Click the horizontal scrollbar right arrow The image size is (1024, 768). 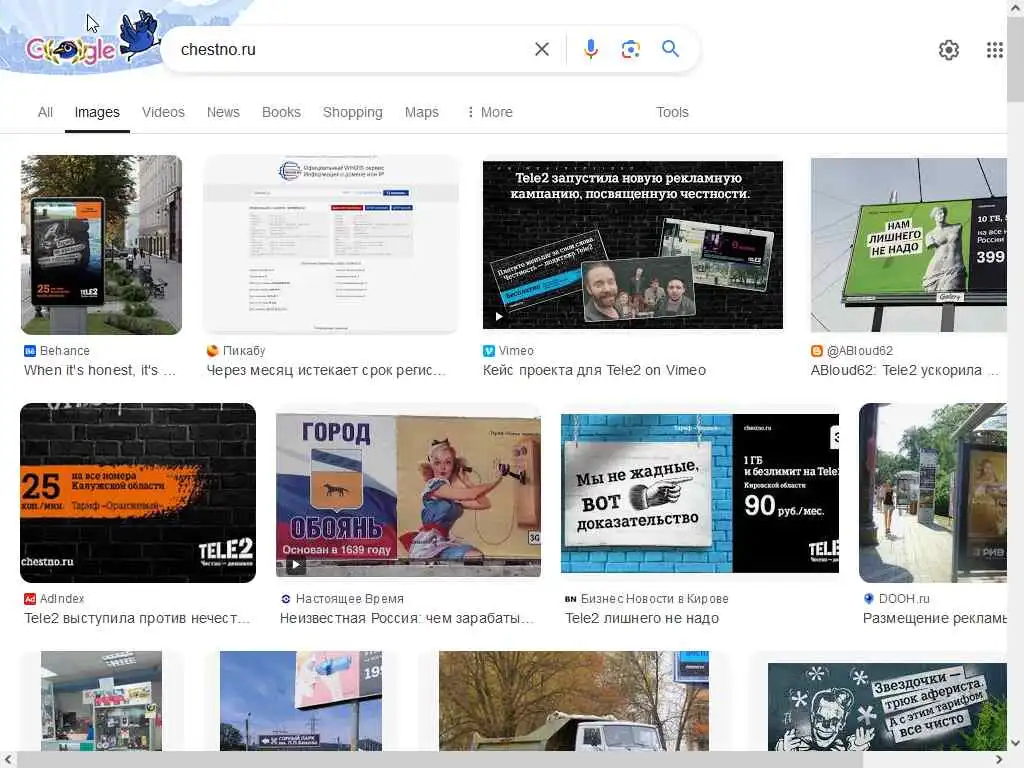(1000, 760)
